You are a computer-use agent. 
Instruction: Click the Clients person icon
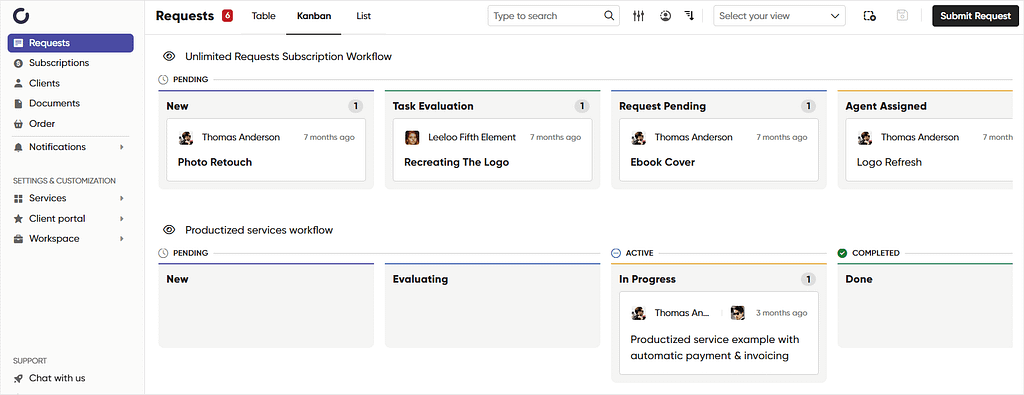pyautogui.click(x=18, y=84)
